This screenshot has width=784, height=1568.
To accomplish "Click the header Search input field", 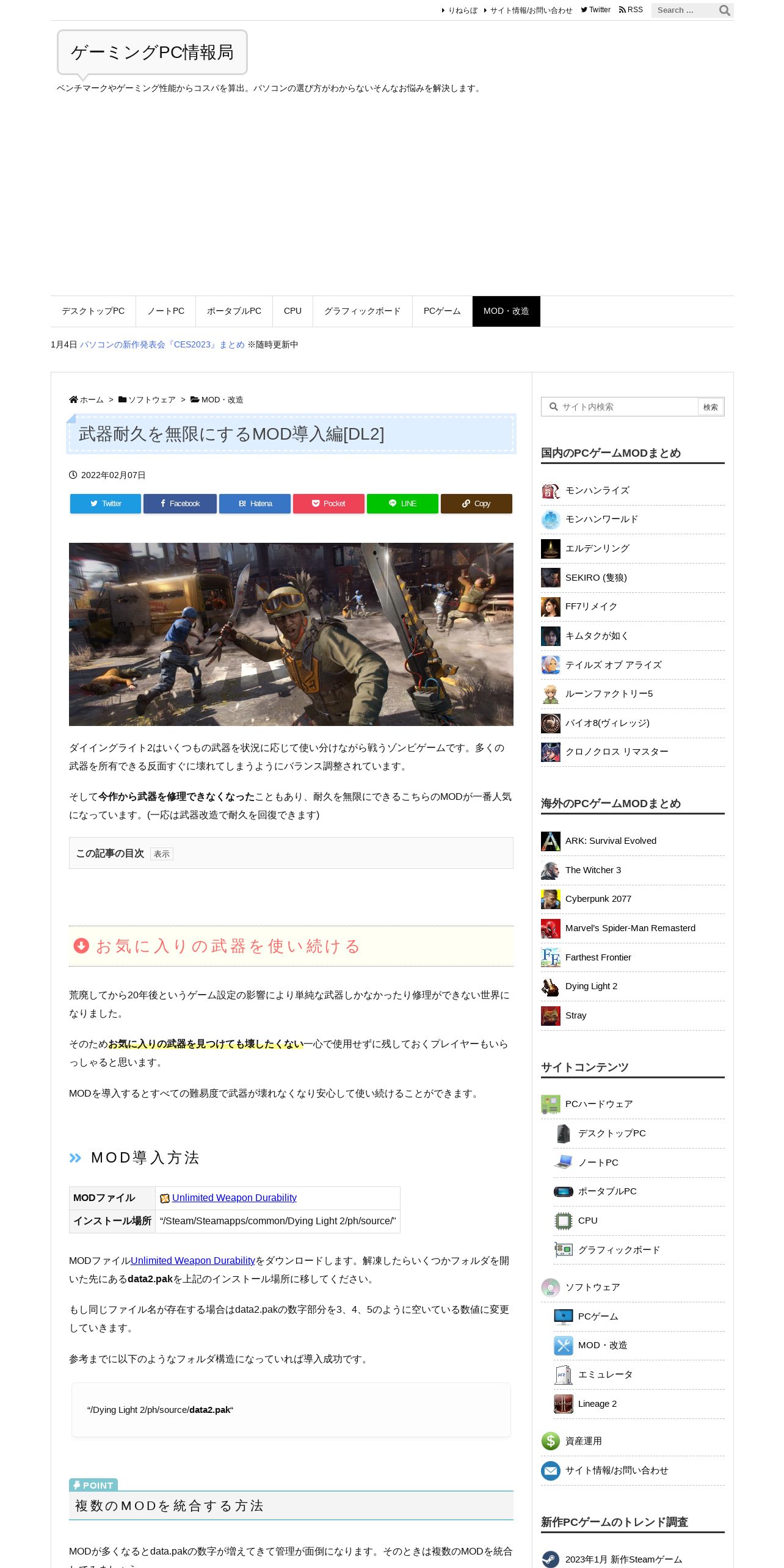I will pyautogui.click(x=684, y=10).
